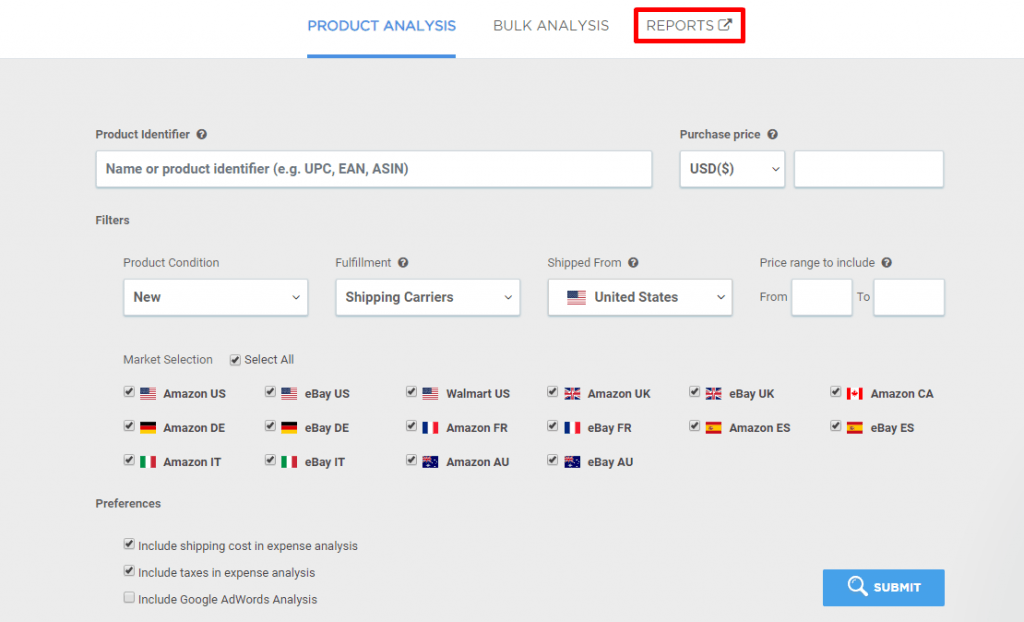
Task: Click the magnifier icon on Submit button
Action: point(857,585)
